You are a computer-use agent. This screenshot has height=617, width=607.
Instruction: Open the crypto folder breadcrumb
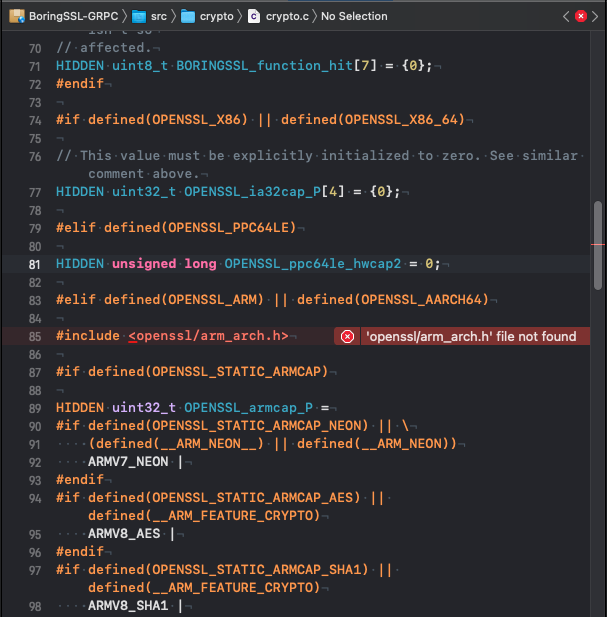pos(216,16)
